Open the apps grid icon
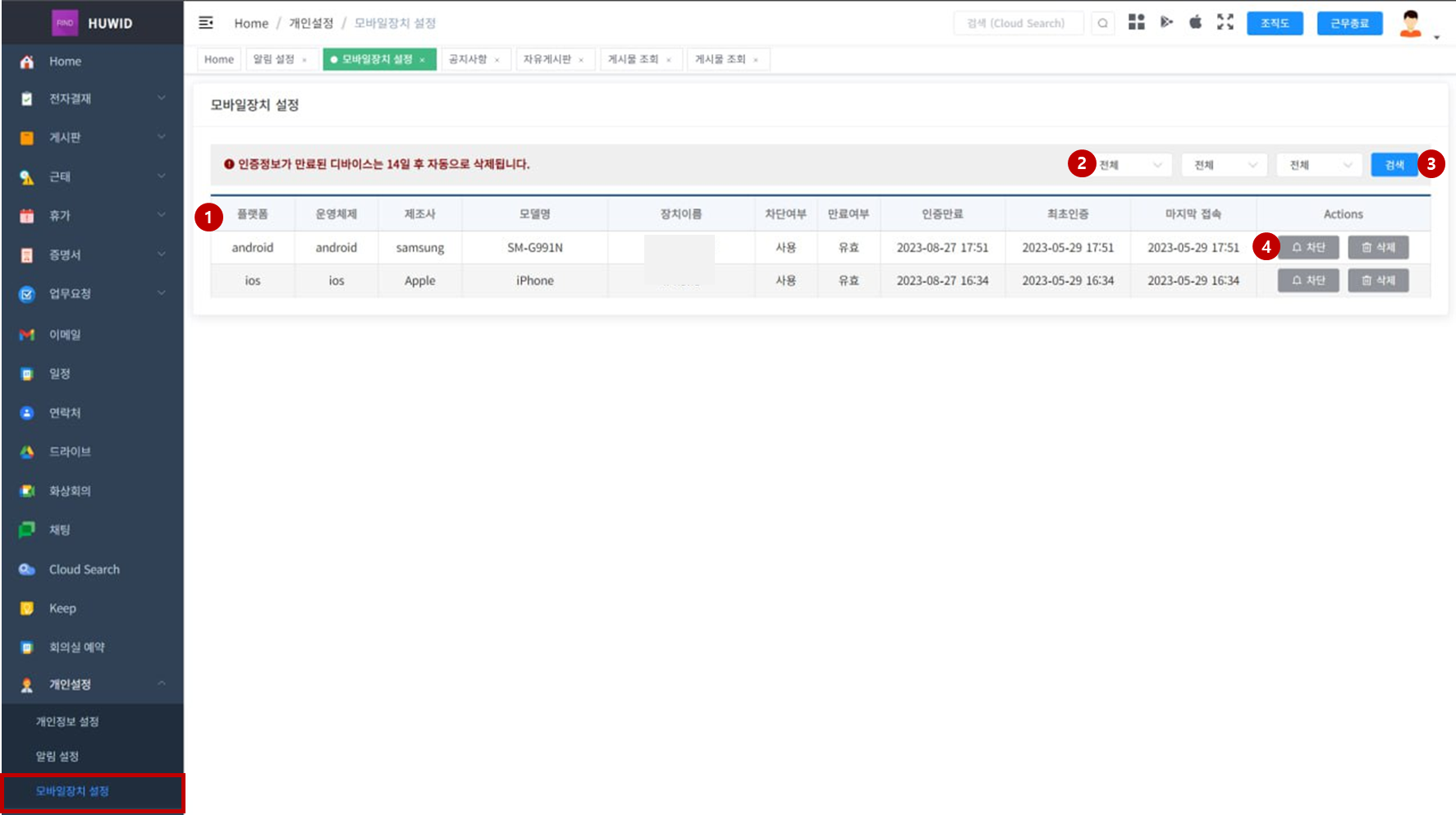 (1136, 22)
